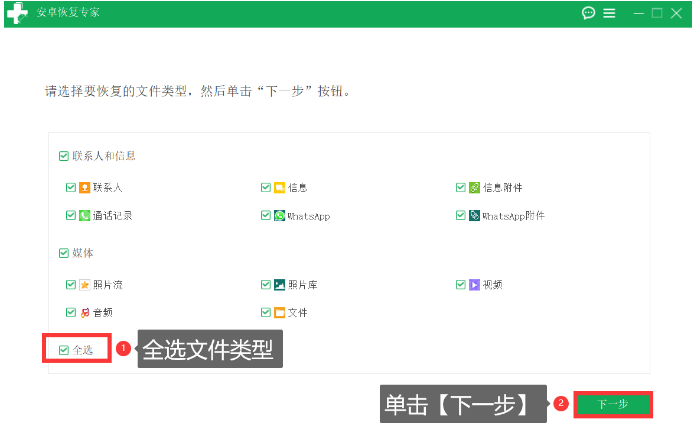Uncheck the 信息附件 checkbox

coord(461,187)
